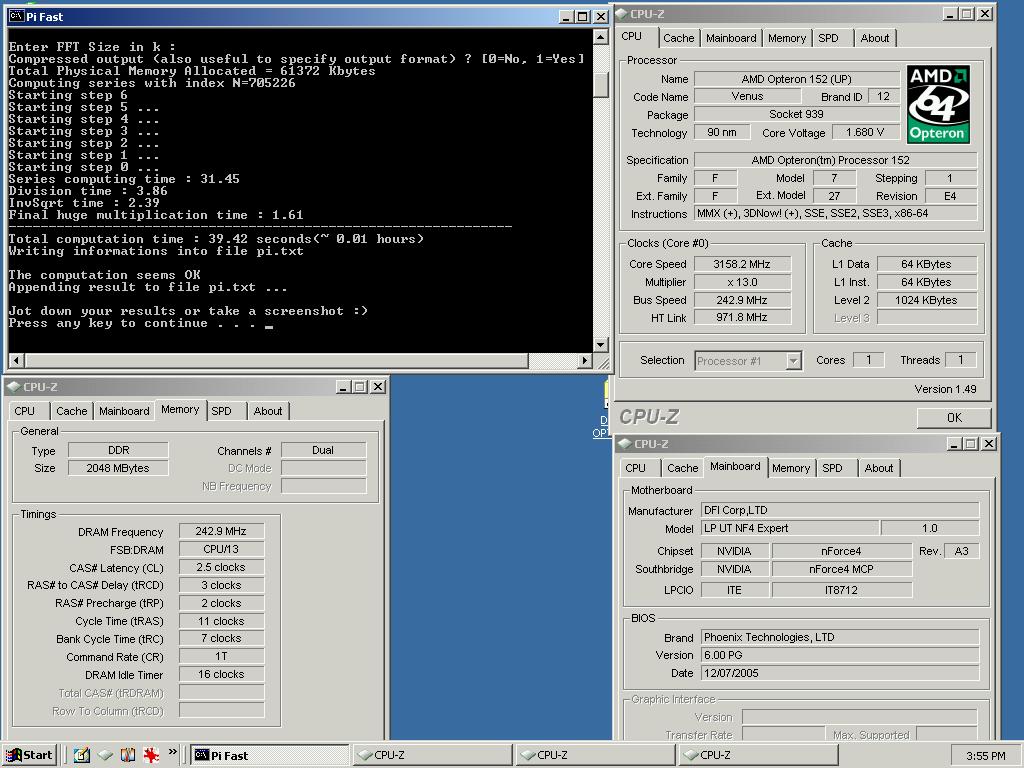Screen dimensions: 1024x768
Task: Click the BIOS Date field 12/07/2005
Action: (840, 673)
